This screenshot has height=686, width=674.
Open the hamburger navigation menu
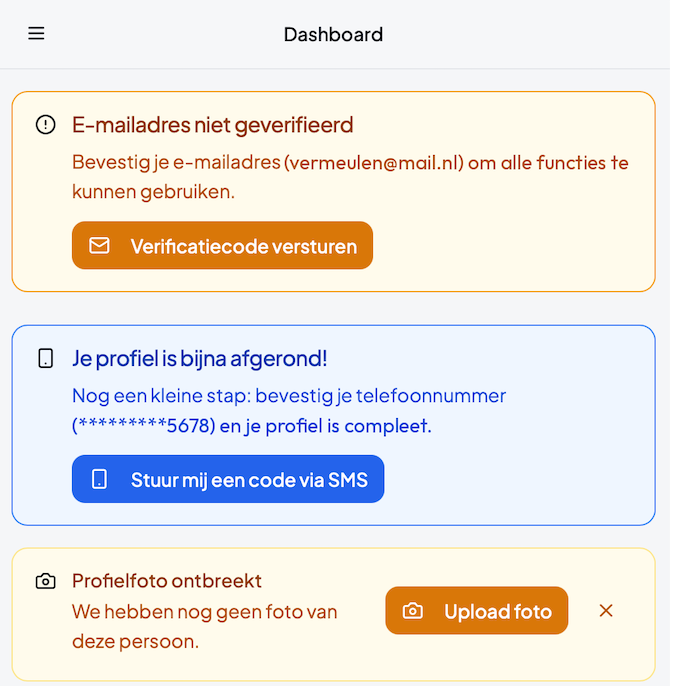pos(36,34)
